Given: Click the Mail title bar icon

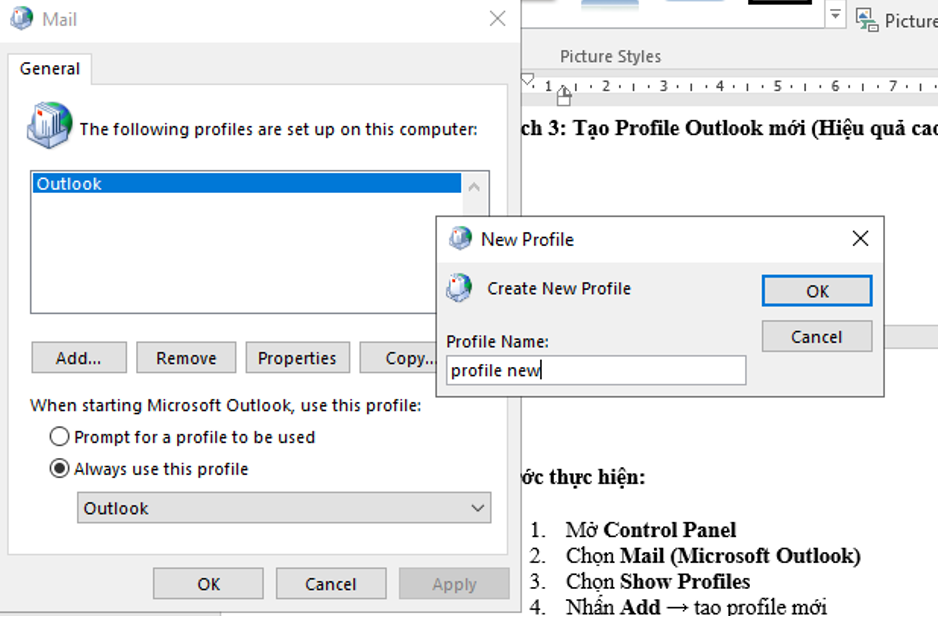Looking at the screenshot, I should 22,19.
